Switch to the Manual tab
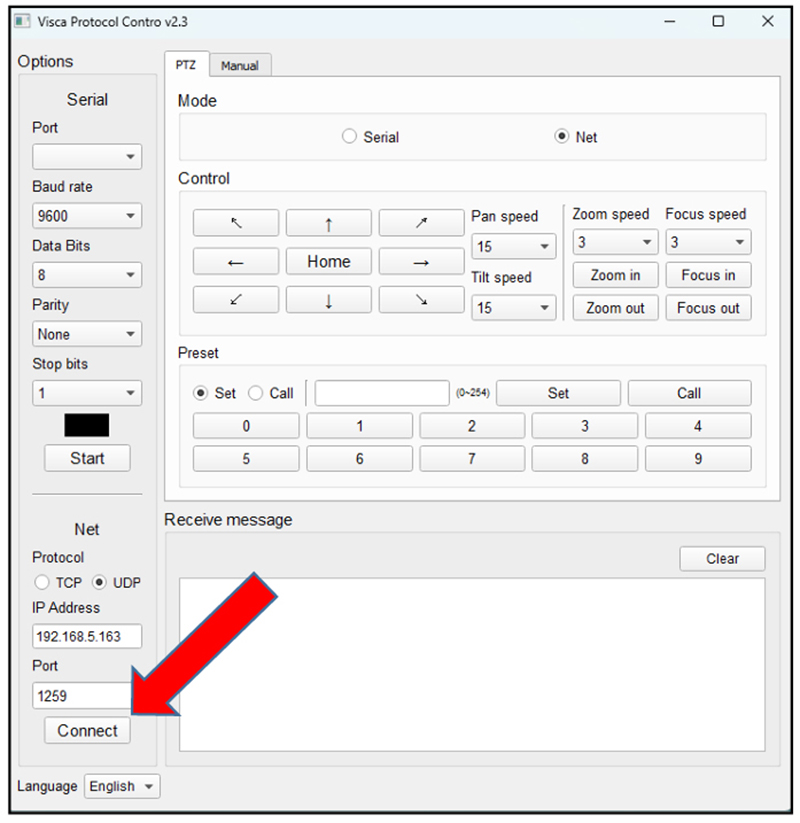Viewport: 800px width, 823px height. [x=240, y=66]
